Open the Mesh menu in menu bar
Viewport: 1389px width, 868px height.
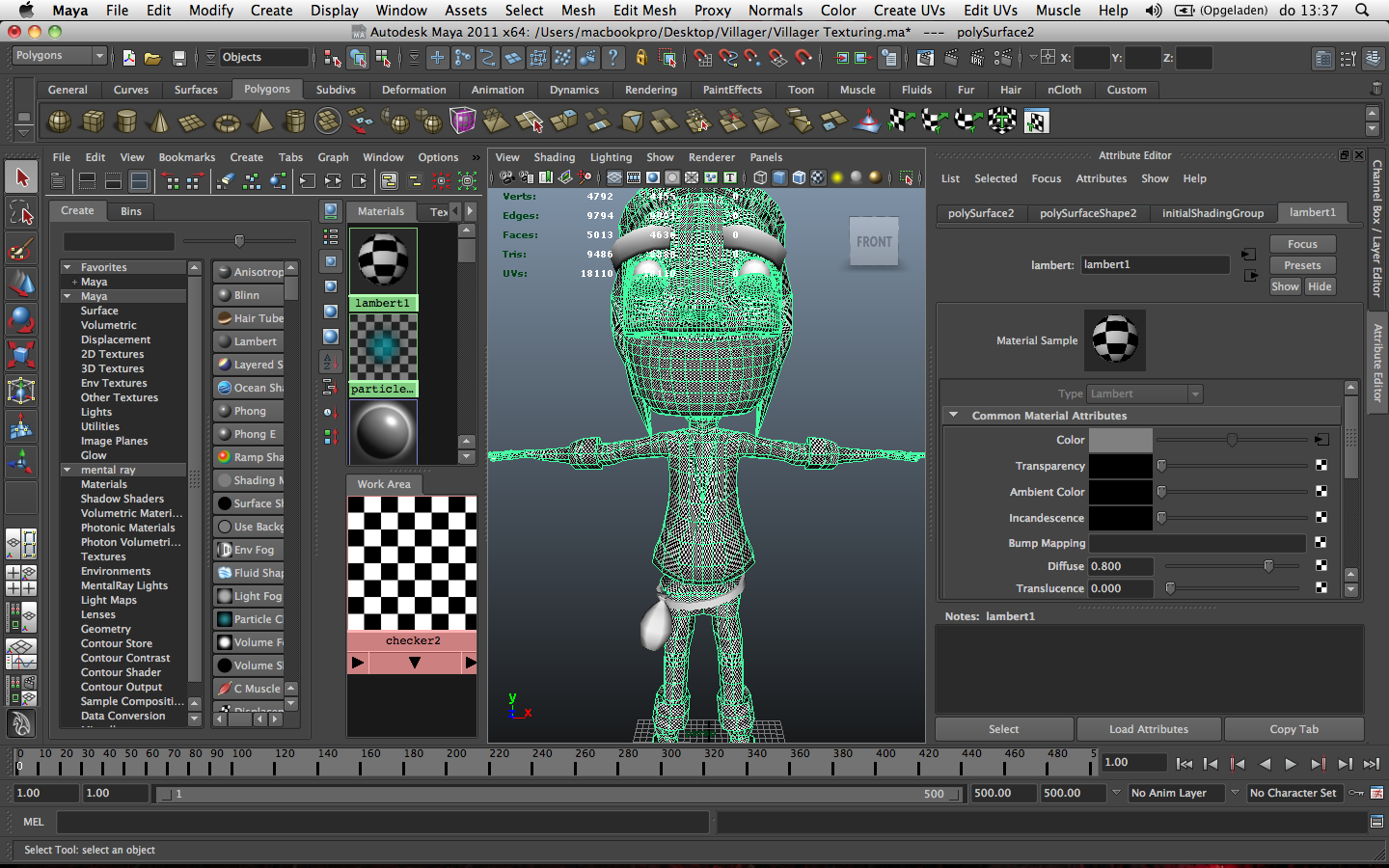578,11
